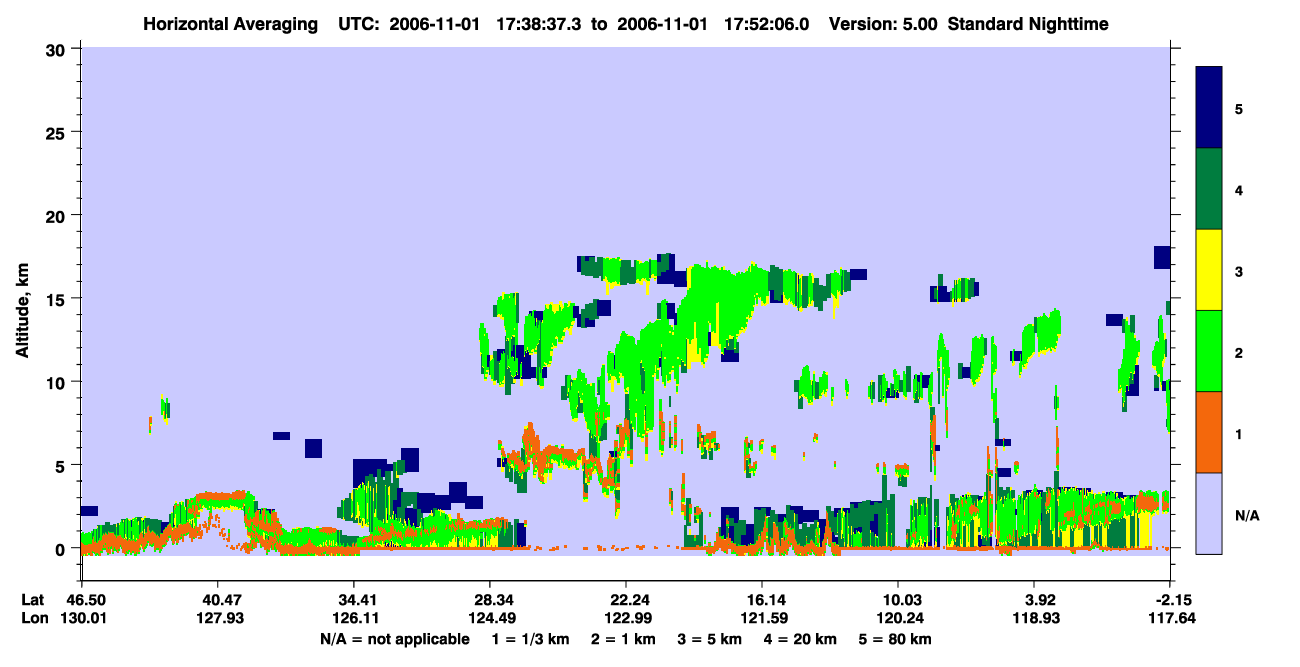Click the '5 = 80 km' legend text
Viewport: 1300px width, 667px height.
(895, 638)
